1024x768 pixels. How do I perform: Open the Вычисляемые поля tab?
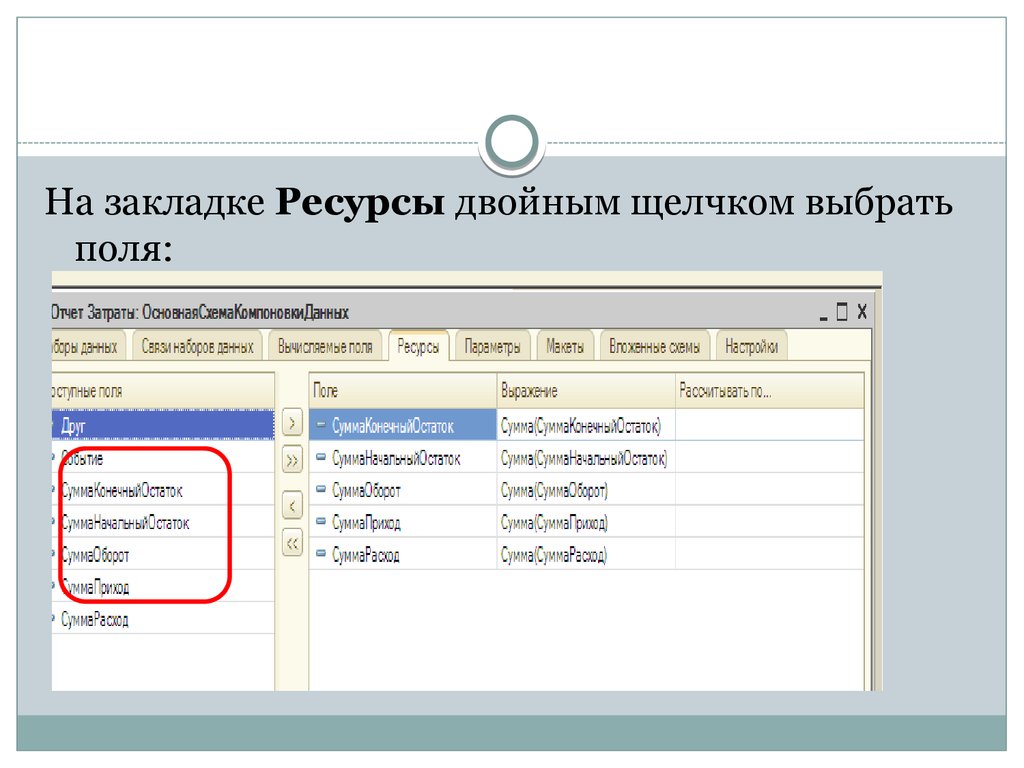[325, 346]
